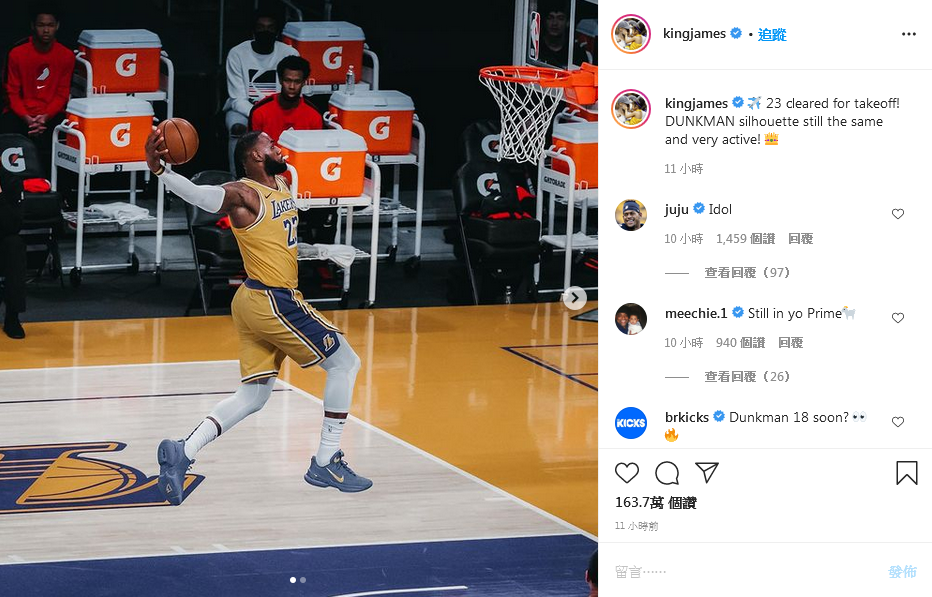Reply to meechie.1's comment
This screenshot has width=932, height=597.
tap(790, 343)
